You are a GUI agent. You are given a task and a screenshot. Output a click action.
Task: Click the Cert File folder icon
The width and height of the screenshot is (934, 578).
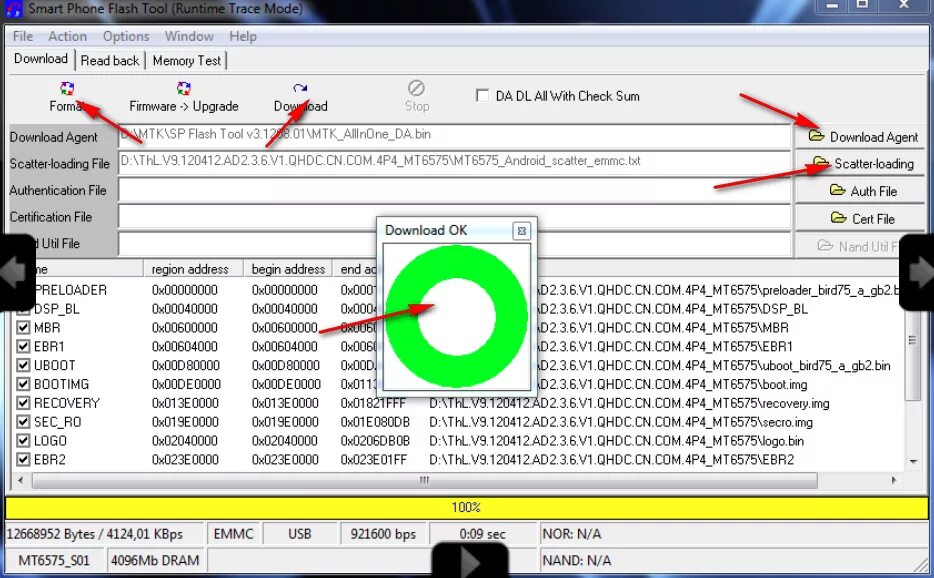pos(839,217)
